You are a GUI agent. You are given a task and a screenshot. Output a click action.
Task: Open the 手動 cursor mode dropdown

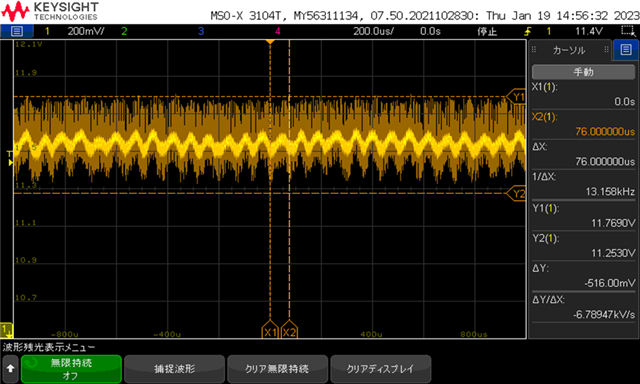click(x=583, y=72)
